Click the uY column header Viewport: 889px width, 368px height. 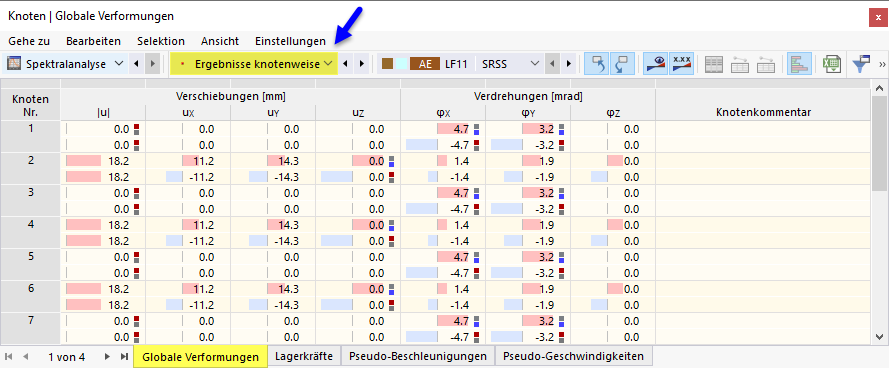(273, 112)
